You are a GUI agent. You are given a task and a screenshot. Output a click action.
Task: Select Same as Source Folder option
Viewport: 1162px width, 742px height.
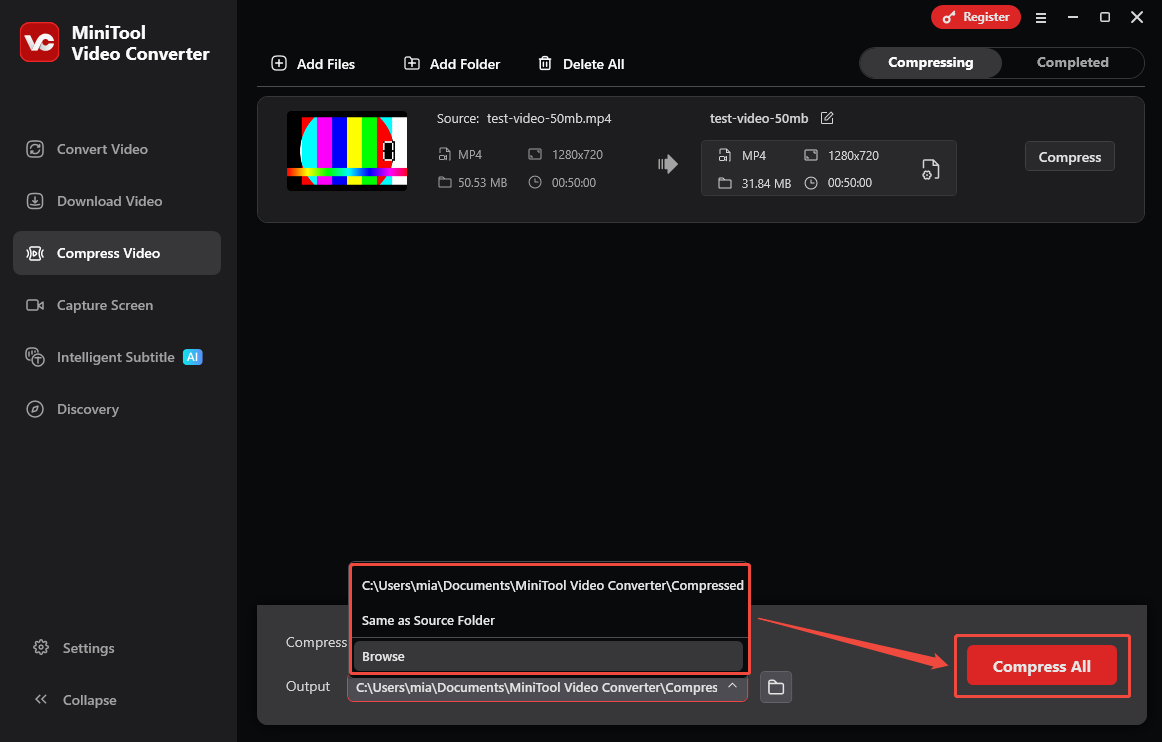428,620
